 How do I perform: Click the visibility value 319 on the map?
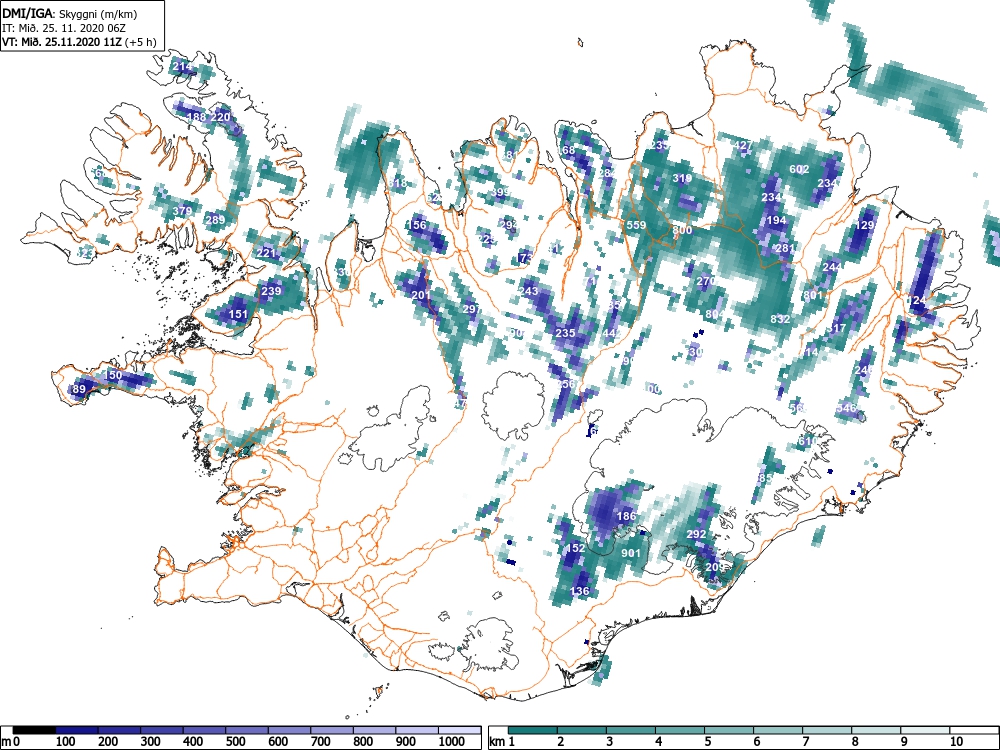[x=682, y=178]
